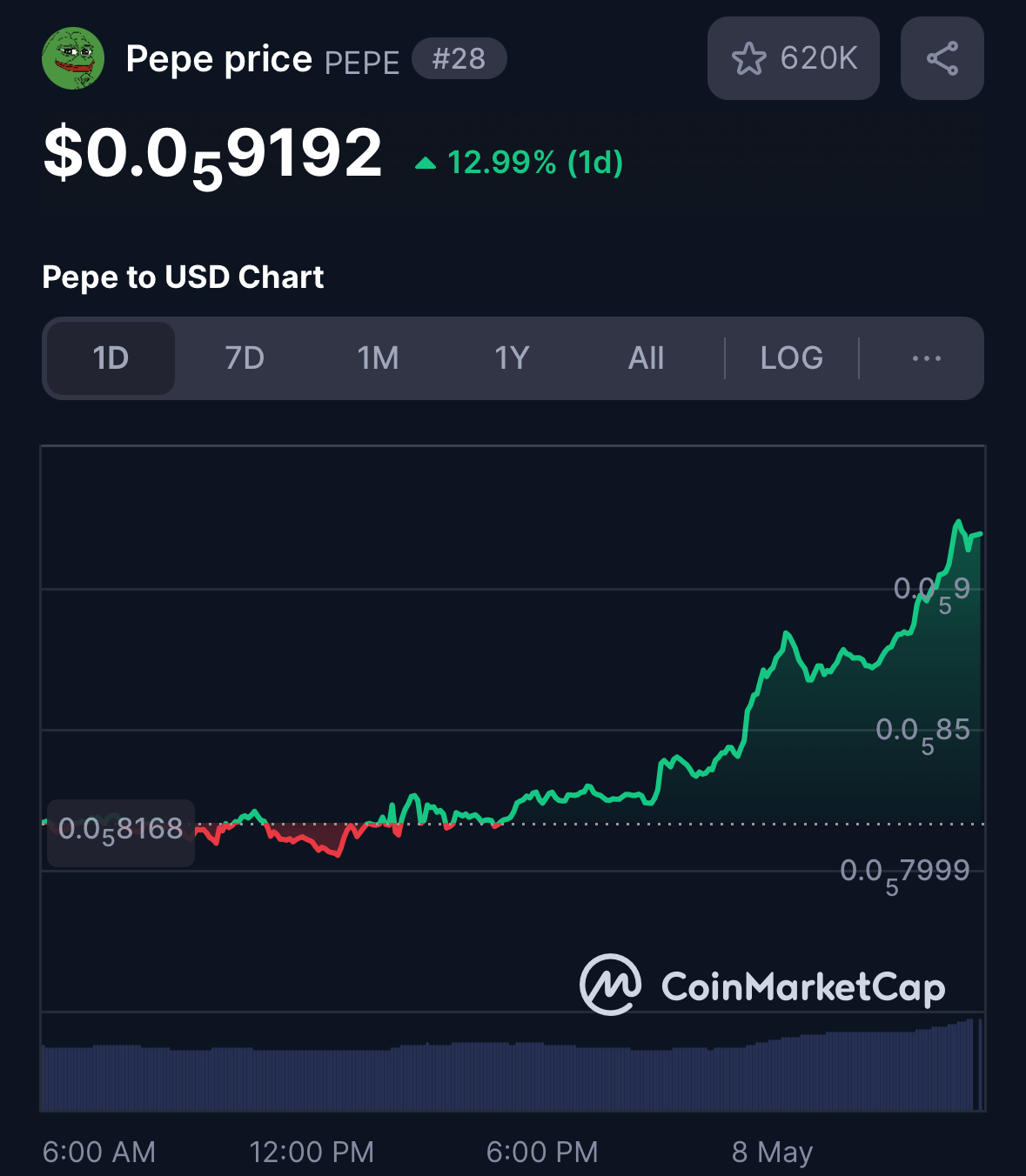
Task: Click the 12:00 PM time axis label
Action: click(311, 1152)
